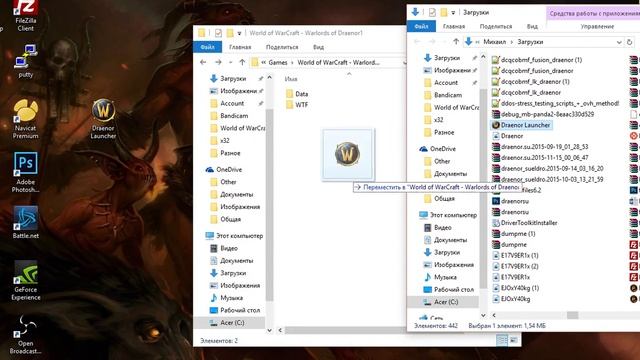Click quick access properties icon in Загрузки title bar
The image size is (640, 360).
pos(432,12)
